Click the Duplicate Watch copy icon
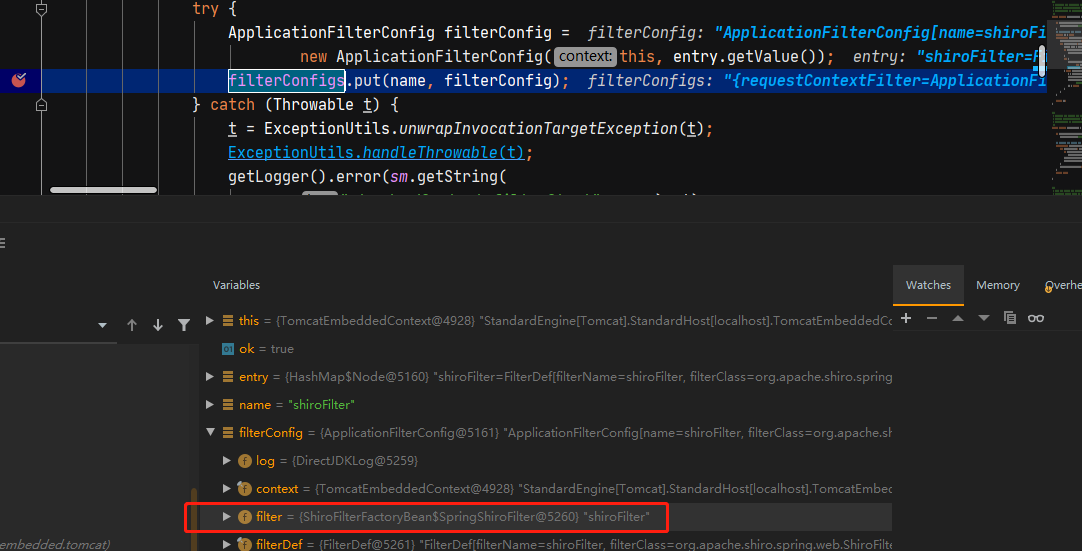The width and height of the screenshot is (1082, 551). pos(1010,318)
